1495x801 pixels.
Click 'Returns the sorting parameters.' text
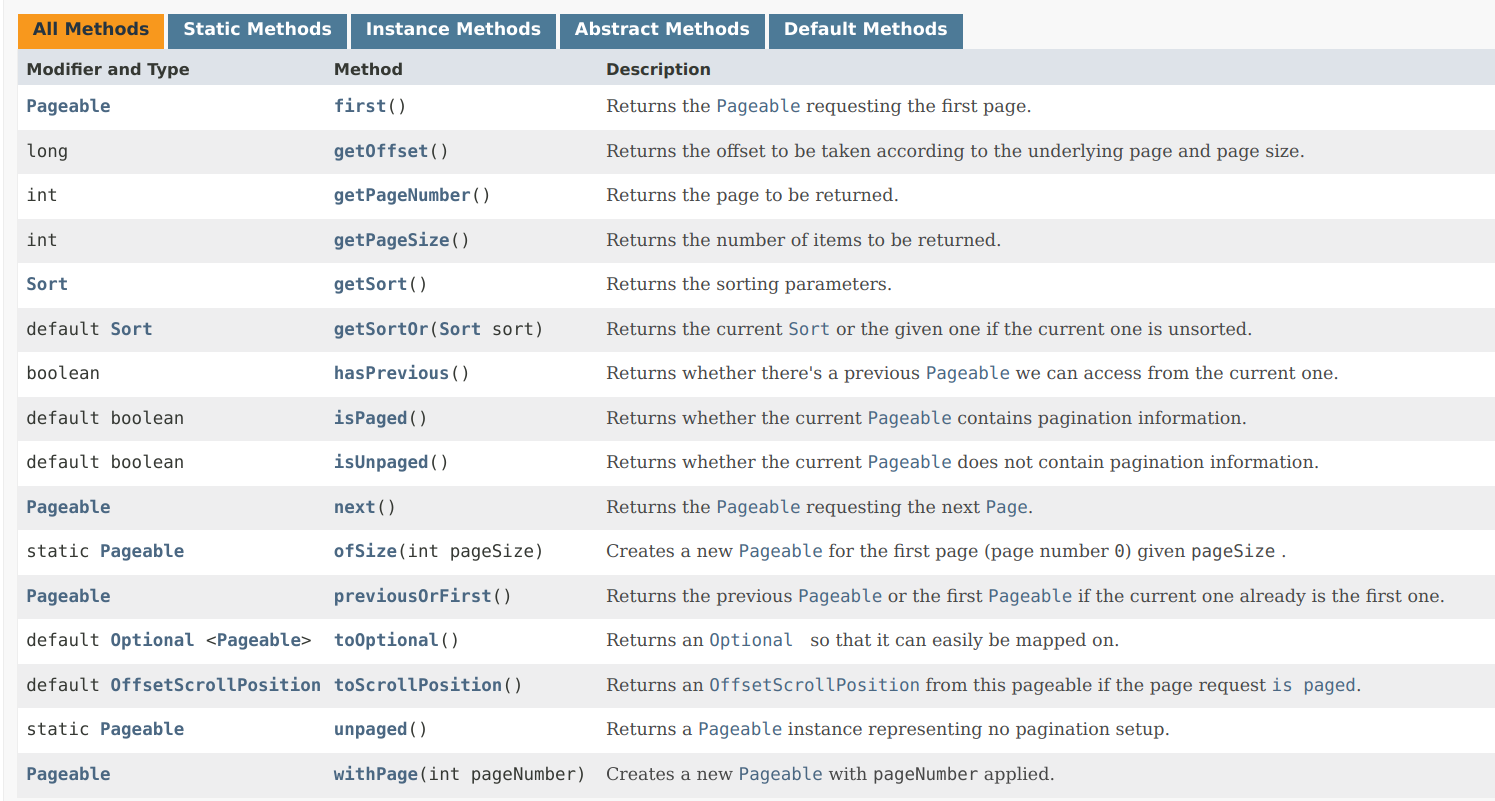(x=749, y=284)
